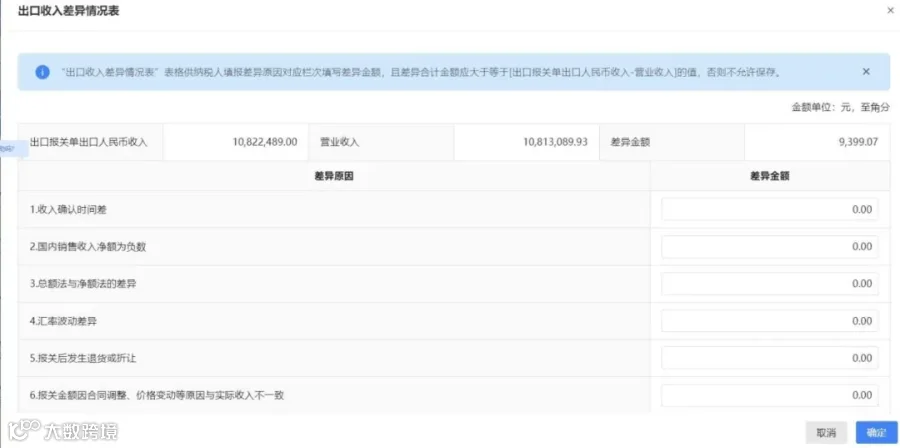The width and height of the screenshot is (900, 448).
Task: Click the info icon in the notice banner
Action: point(42,72)
